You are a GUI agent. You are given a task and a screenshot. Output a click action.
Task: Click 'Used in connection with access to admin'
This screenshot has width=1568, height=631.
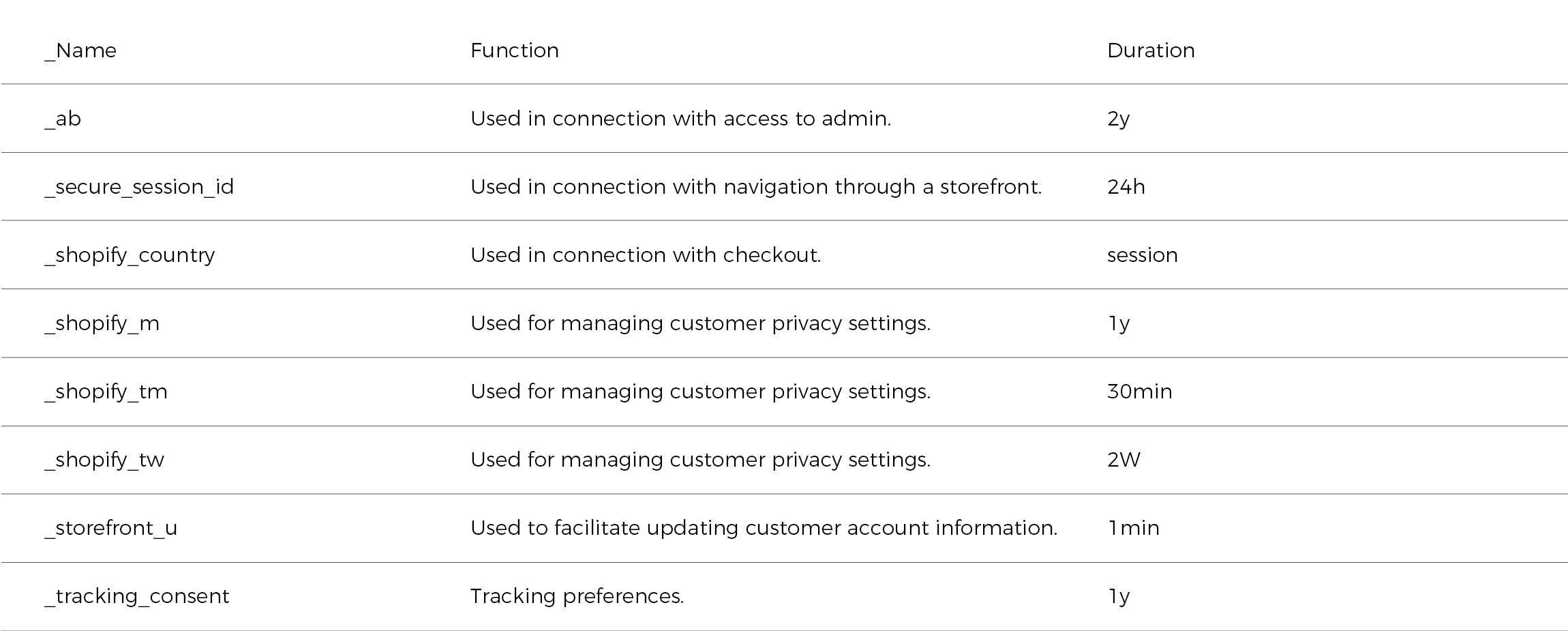click(680, 119)
